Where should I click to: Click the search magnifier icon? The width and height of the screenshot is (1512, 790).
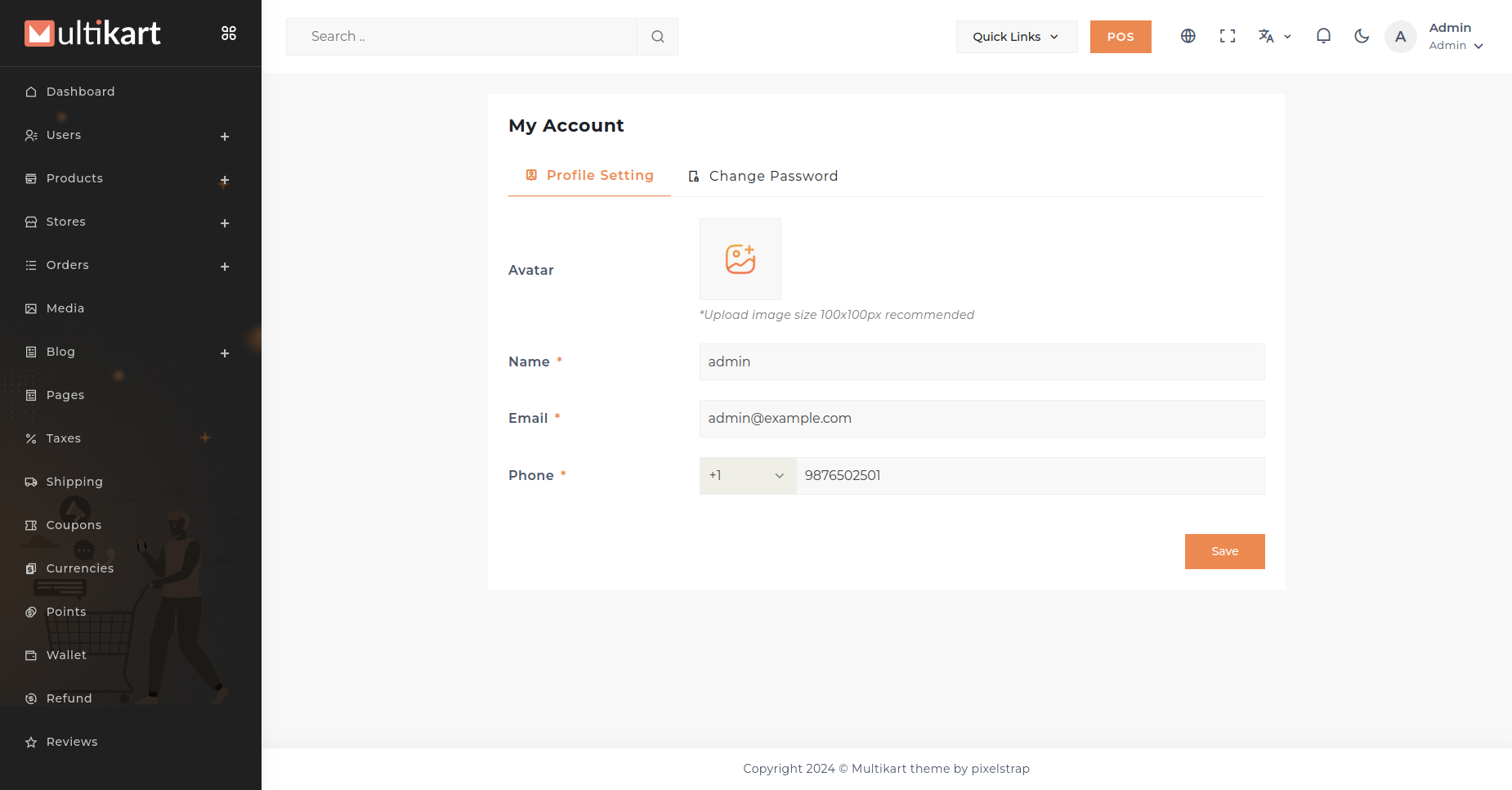657,37
